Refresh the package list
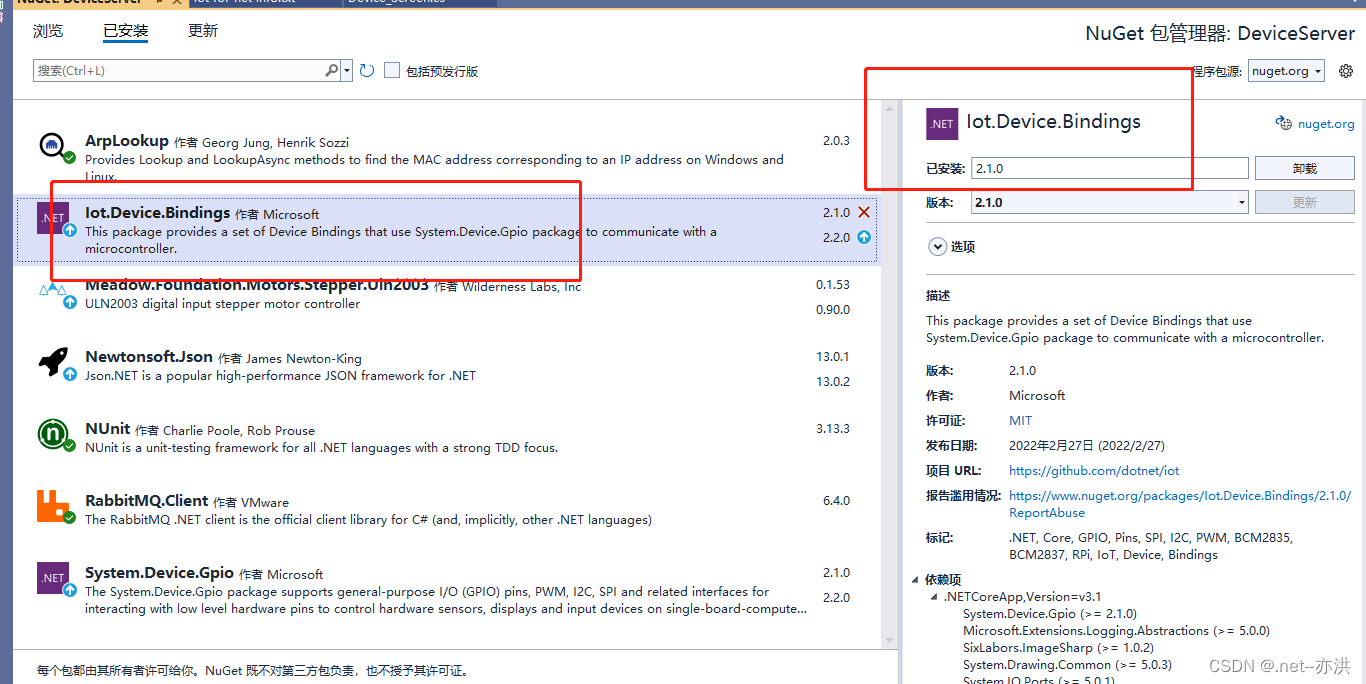The height and width of the screenshot is (684, 1366). 367,70
